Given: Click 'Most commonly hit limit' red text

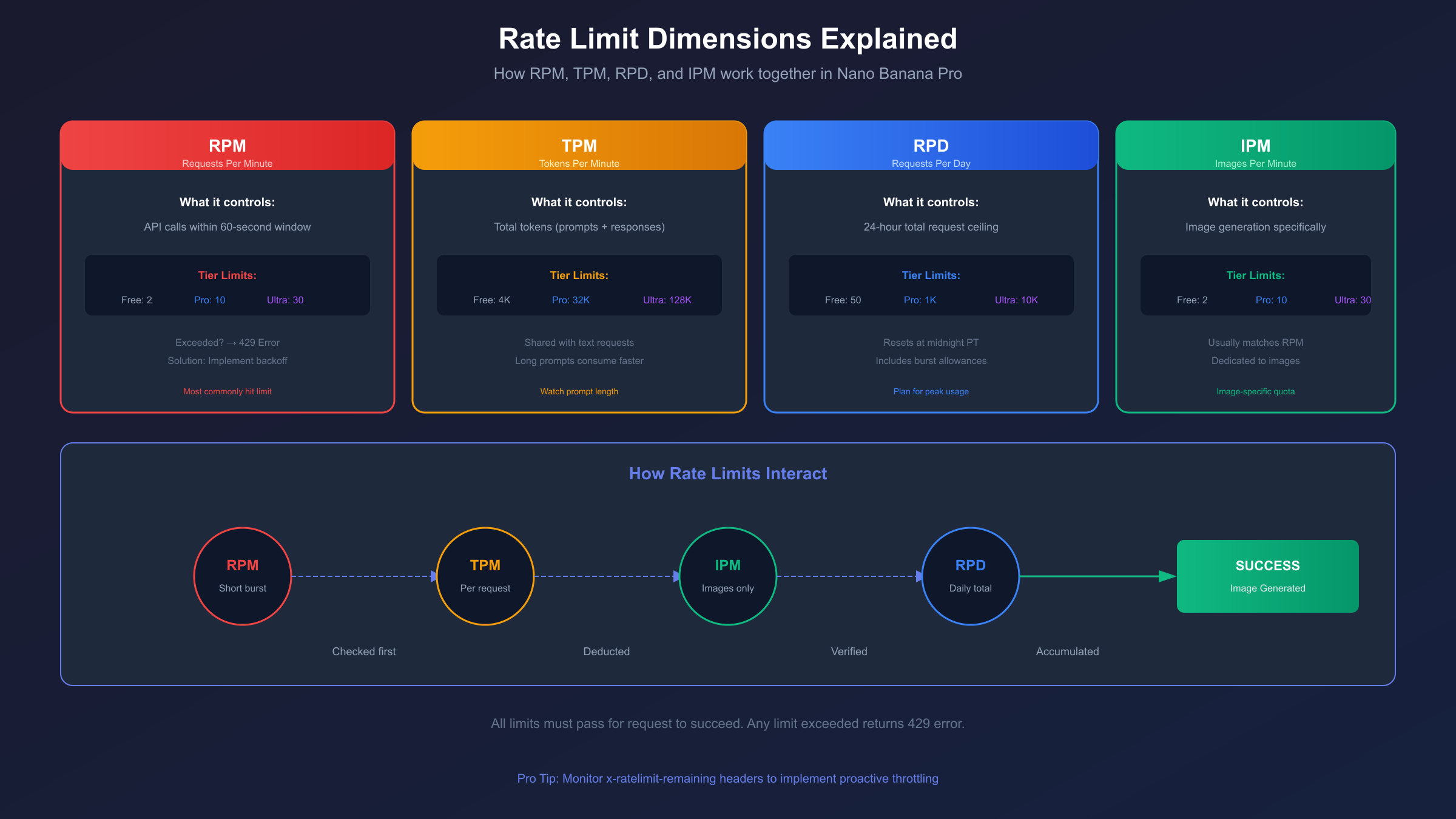Looking at the screenshot, I should tap(227, 391).
